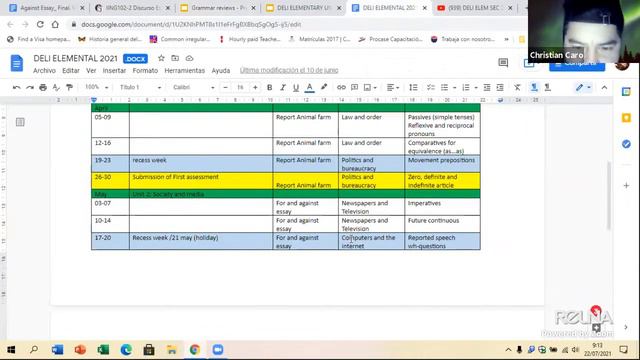The width and height of the screenshot is (640, 360).
Task: Toggle underline formatting
Action: point(296,87)
